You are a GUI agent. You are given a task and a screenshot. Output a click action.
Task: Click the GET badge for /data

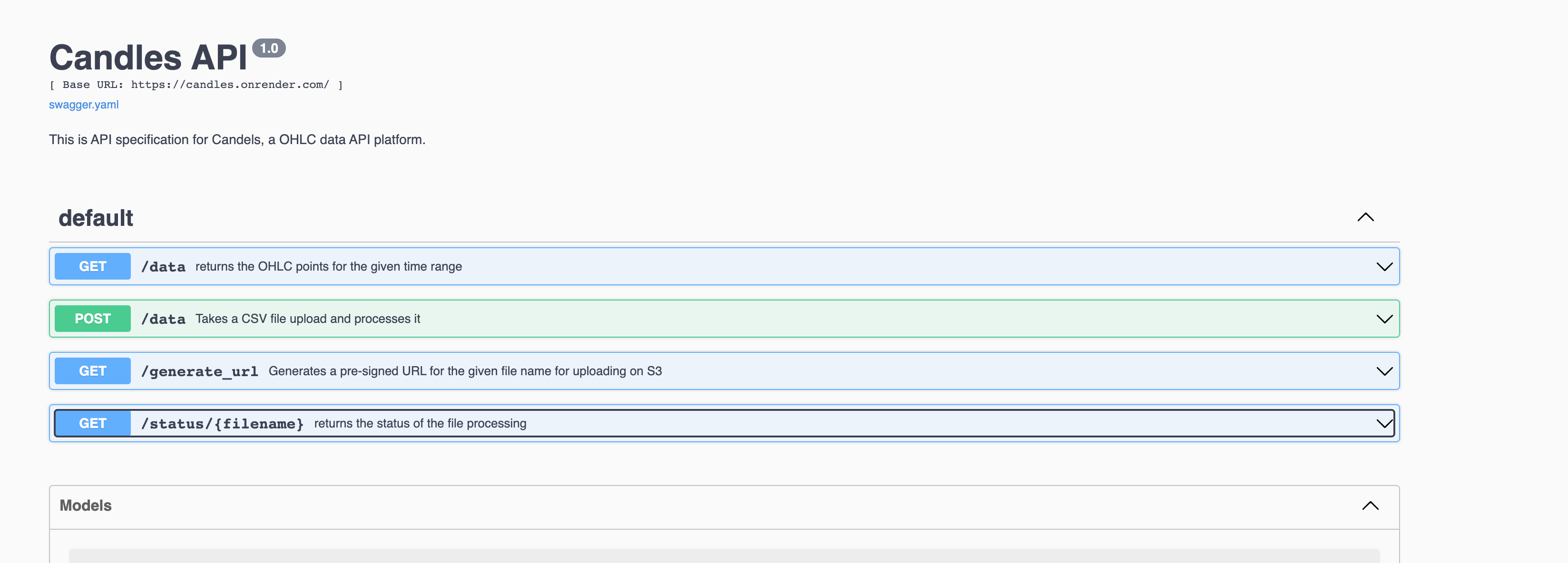tap(92, 267)
